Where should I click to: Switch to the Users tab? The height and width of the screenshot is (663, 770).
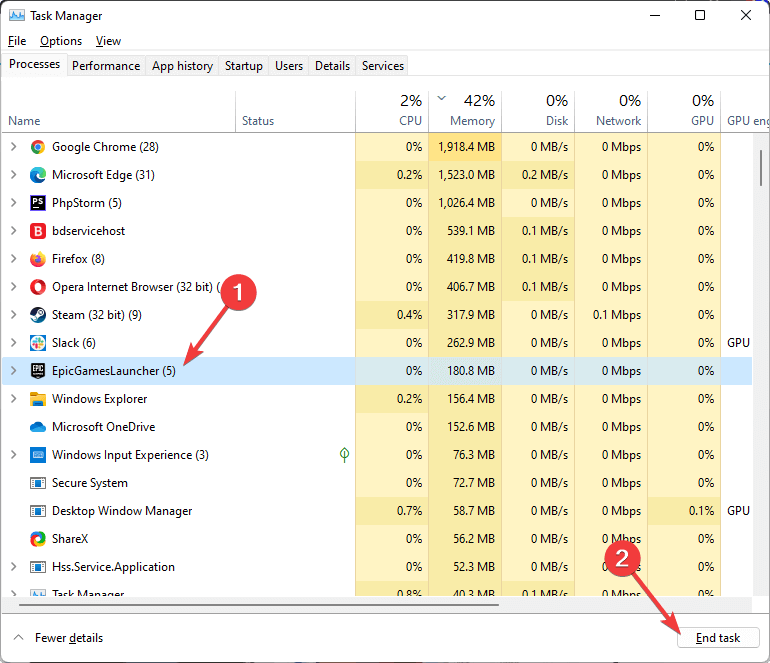coord(289,66)
